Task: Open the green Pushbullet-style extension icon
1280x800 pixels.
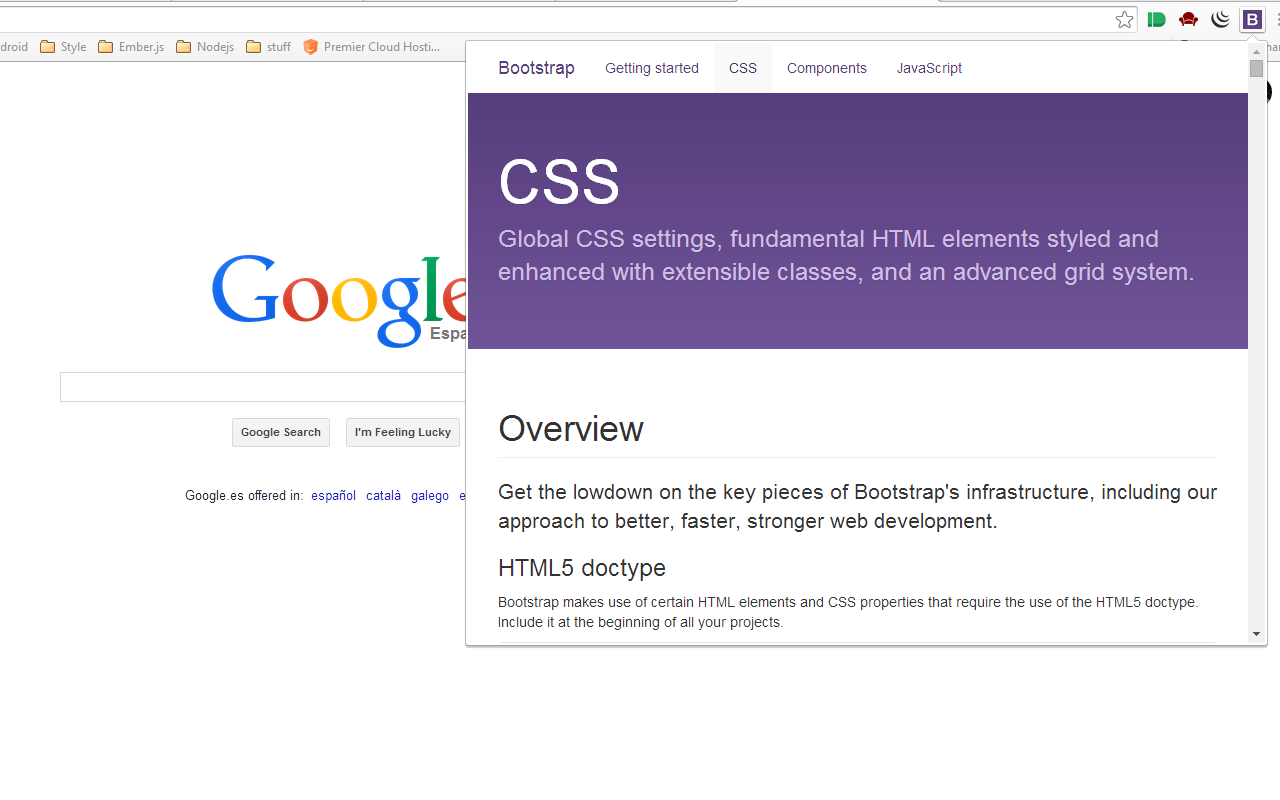Action: click(1157, 19)
